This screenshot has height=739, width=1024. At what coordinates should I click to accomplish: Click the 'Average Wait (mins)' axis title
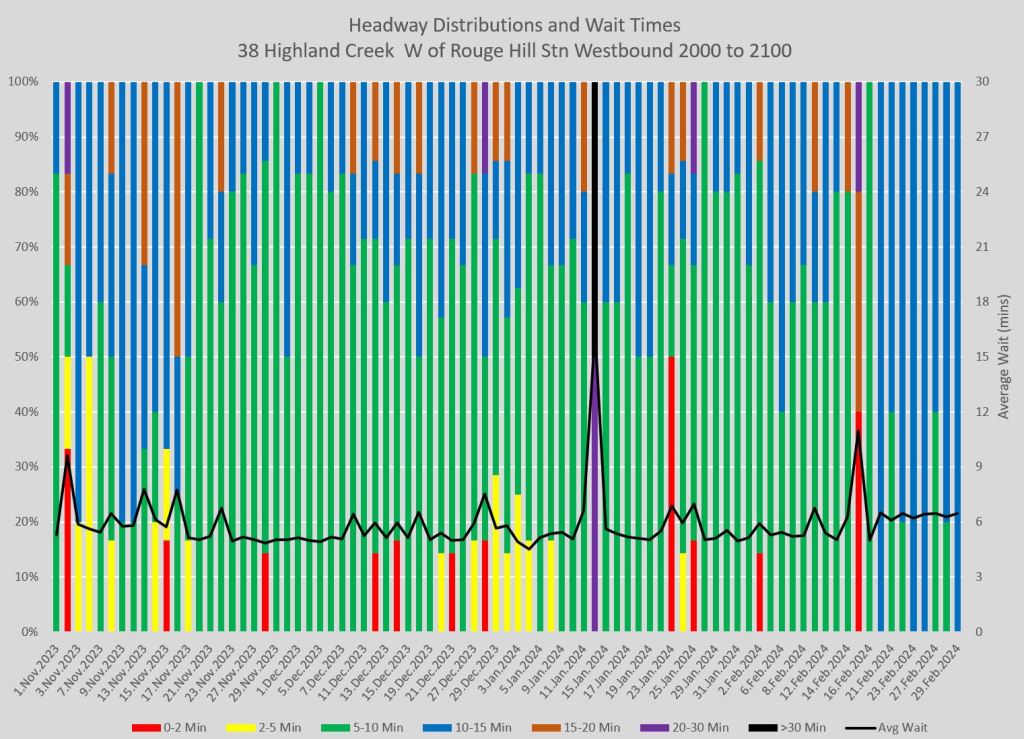point(1004,356)
